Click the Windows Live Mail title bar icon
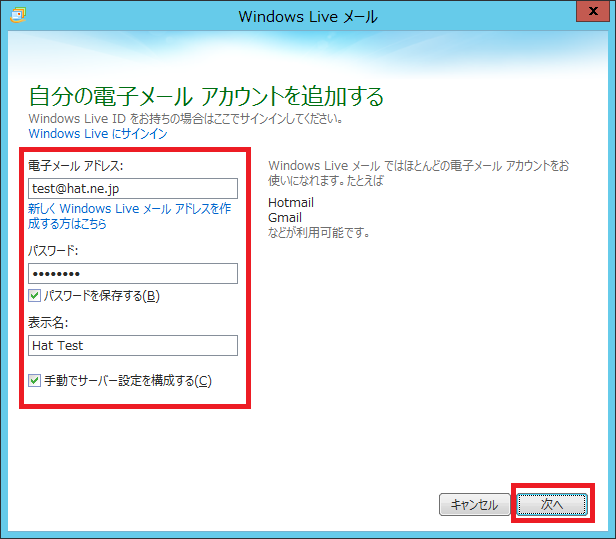This screenshot has width=616, height=539. coord(18,15)
